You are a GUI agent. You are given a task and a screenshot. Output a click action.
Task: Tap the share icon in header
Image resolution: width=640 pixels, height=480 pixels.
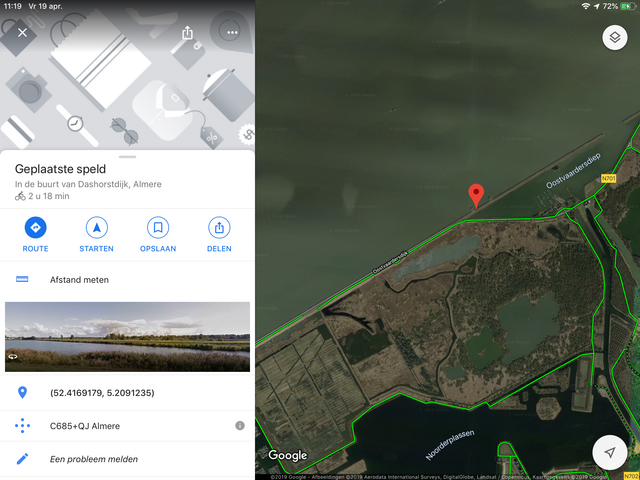[187, 33]
